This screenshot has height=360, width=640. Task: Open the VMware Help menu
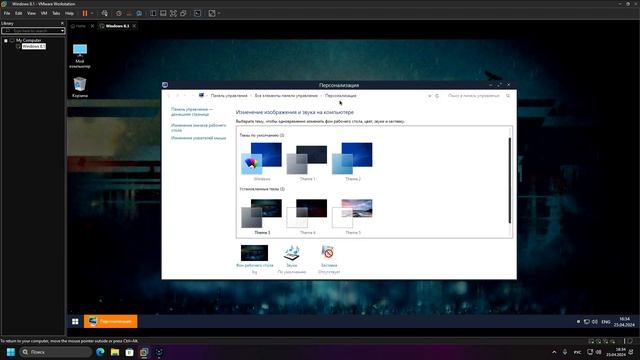pos(69,13)
